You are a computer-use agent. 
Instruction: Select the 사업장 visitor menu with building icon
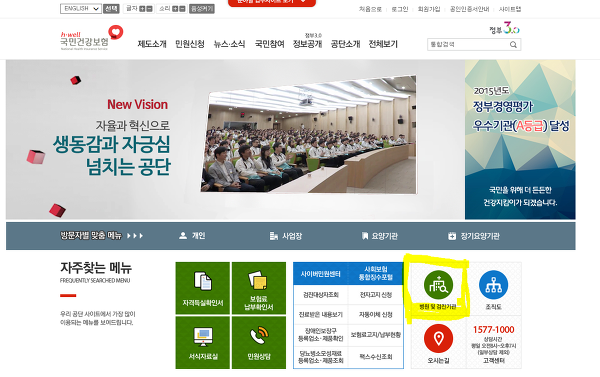[285, 236]
